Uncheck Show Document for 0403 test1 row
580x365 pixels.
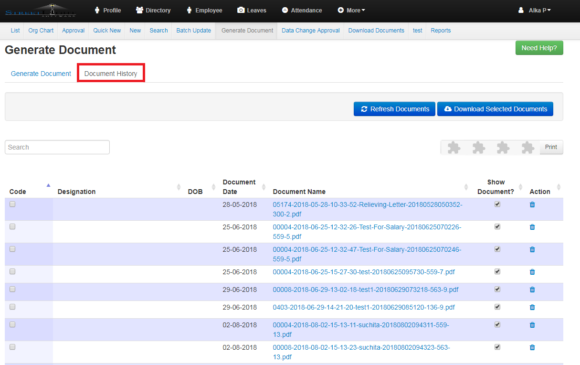pyautogui.click(x=497, y=307)
